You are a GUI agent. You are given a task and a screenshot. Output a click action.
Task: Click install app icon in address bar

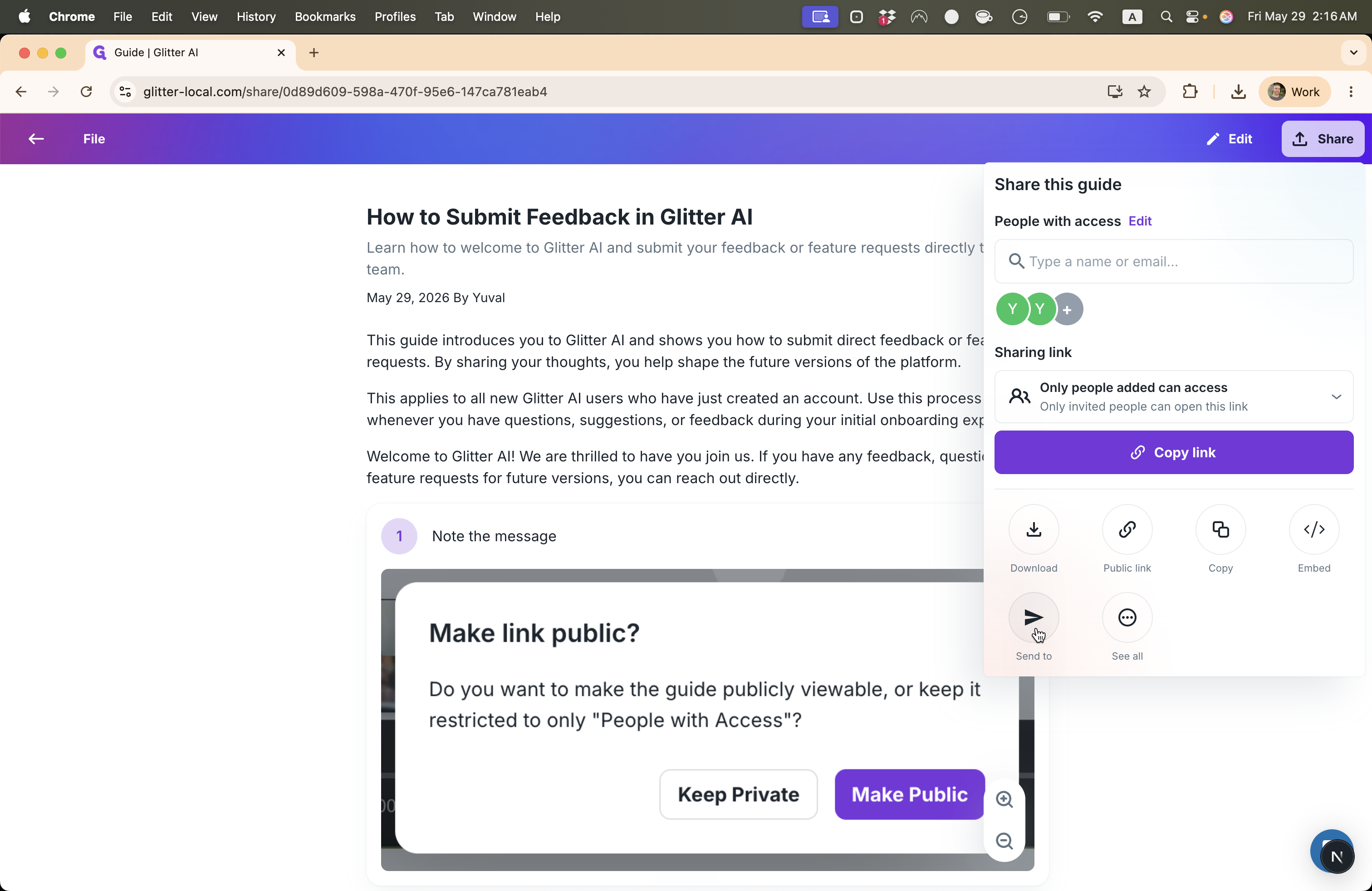[x=1115, y=92]
